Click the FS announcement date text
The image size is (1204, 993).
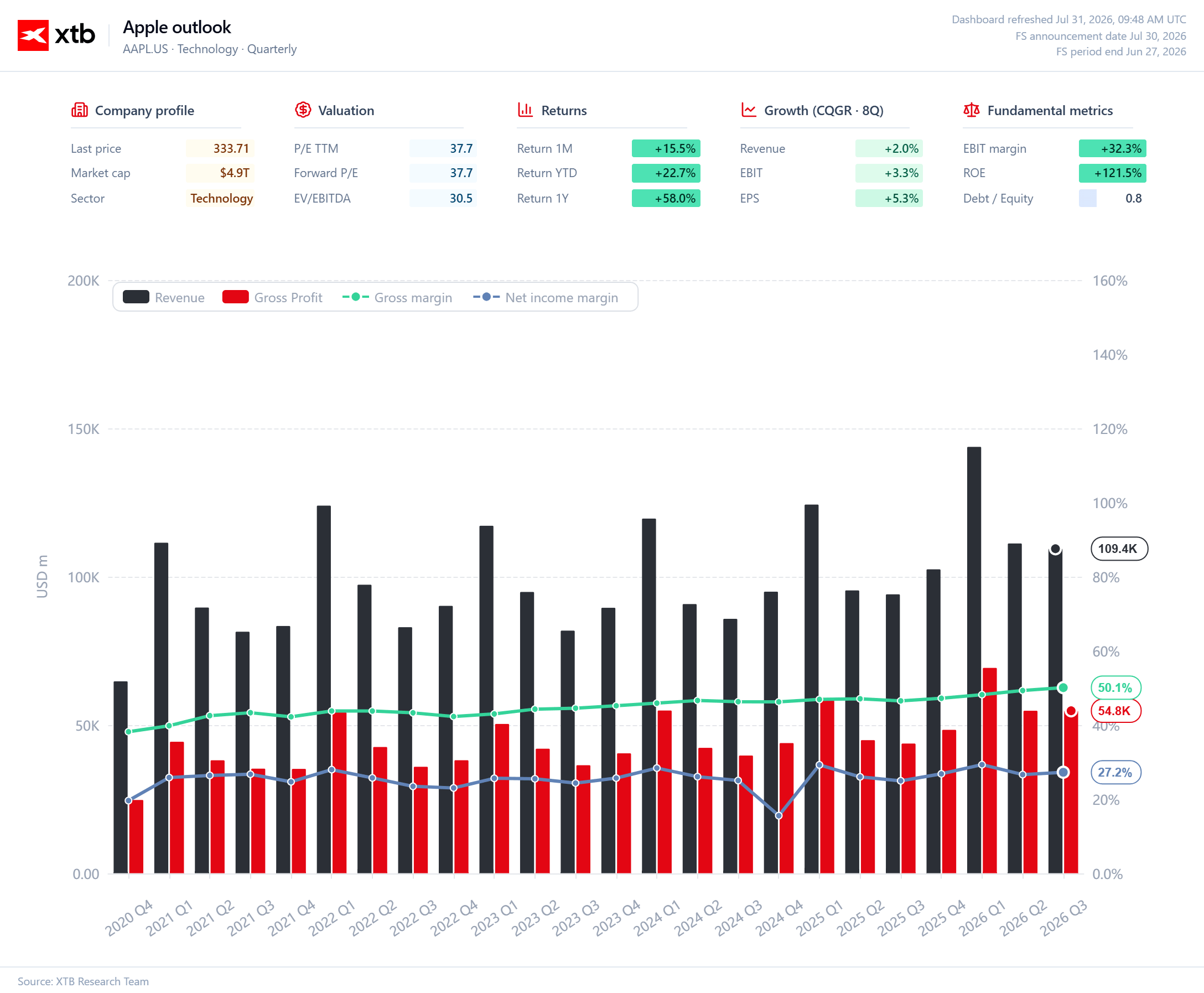pyautogui.click(x=1101, y=36)
